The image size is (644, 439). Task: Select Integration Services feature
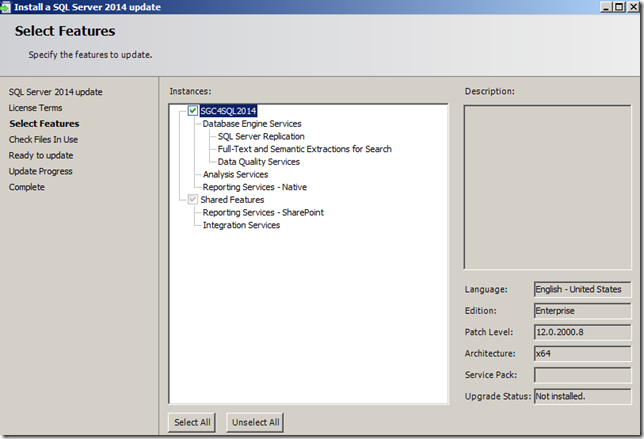tap(241, 225)
